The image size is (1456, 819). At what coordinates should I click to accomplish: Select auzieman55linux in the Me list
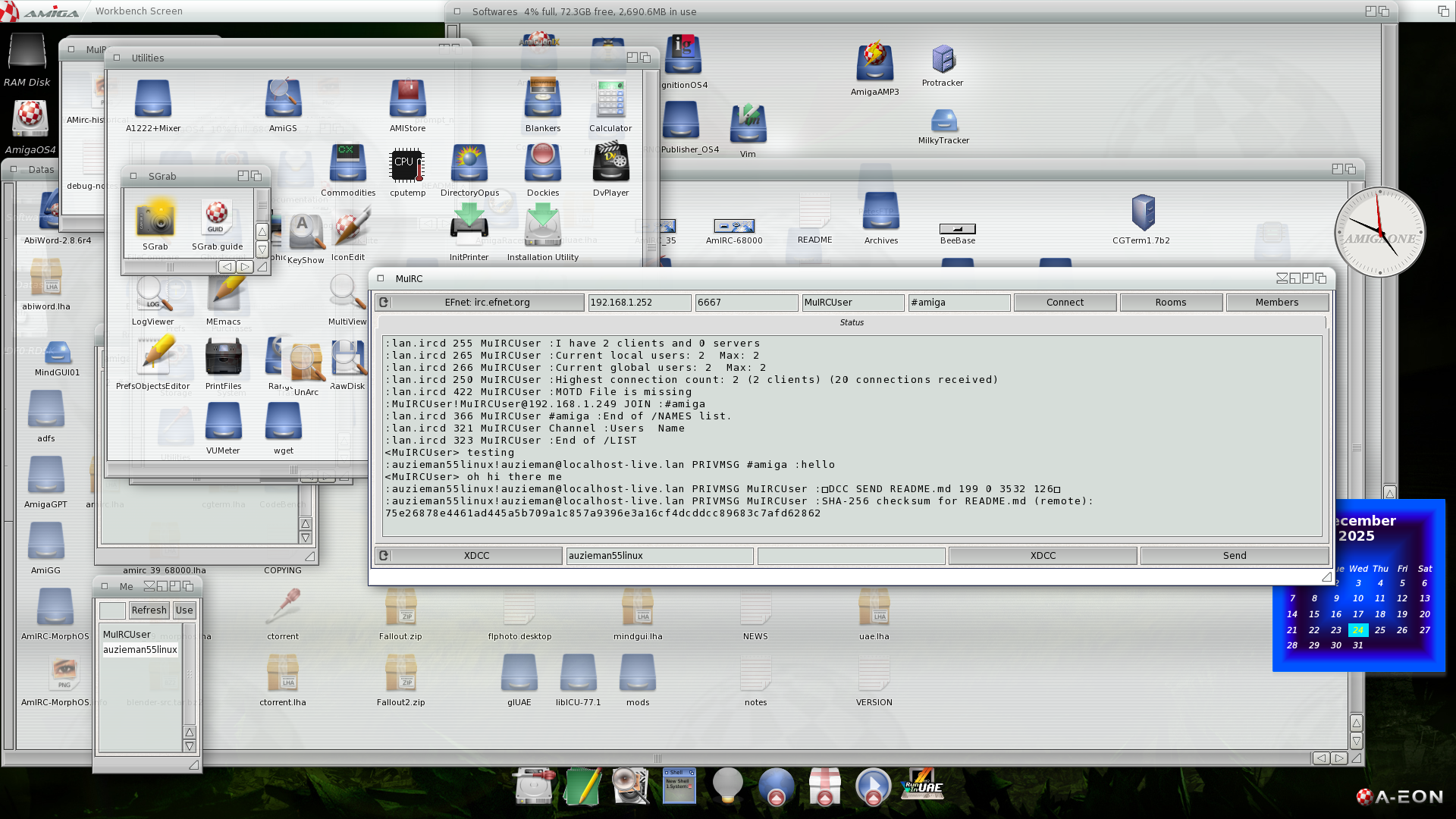click(x=140, y=650)
